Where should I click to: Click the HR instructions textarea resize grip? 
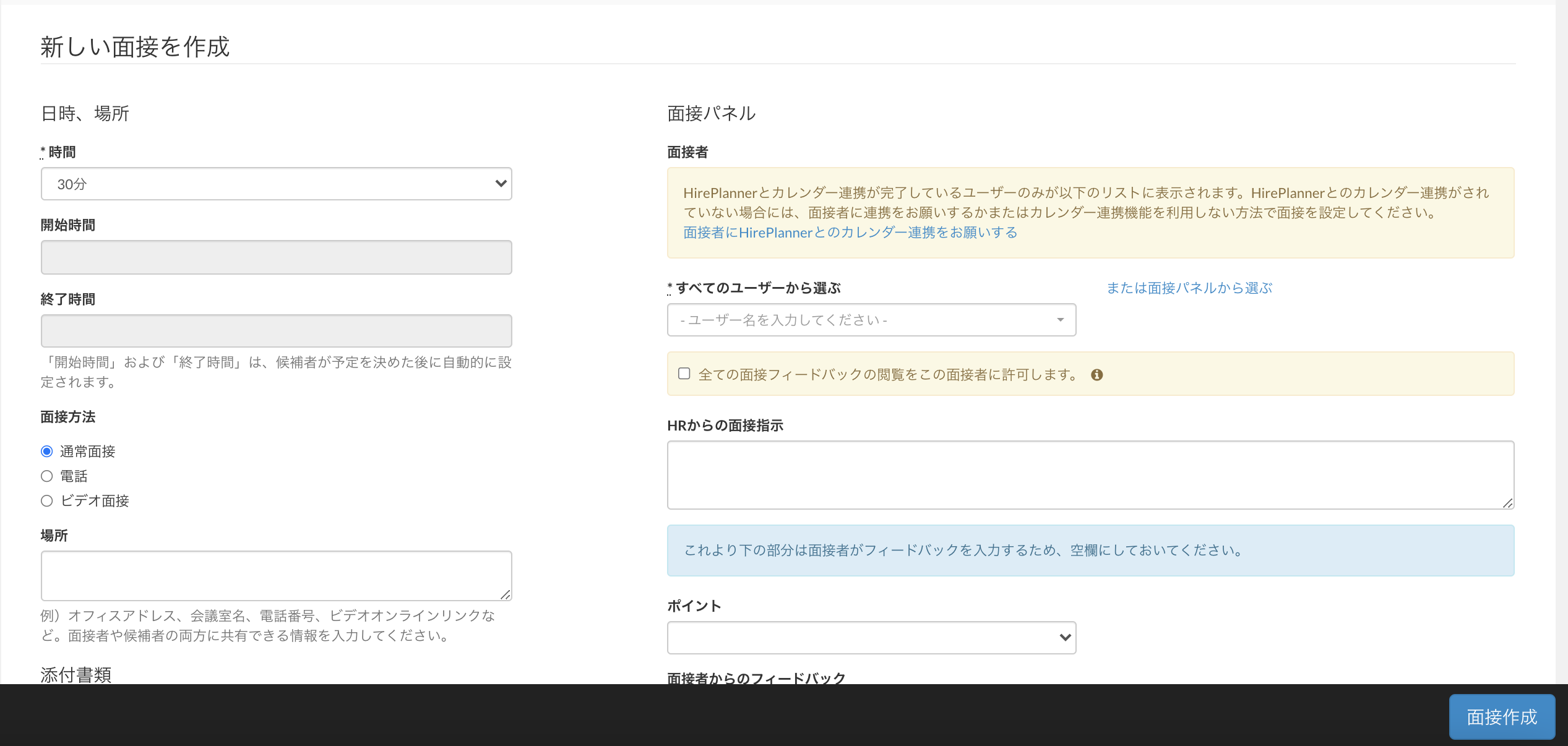(x=1507, y=503)
